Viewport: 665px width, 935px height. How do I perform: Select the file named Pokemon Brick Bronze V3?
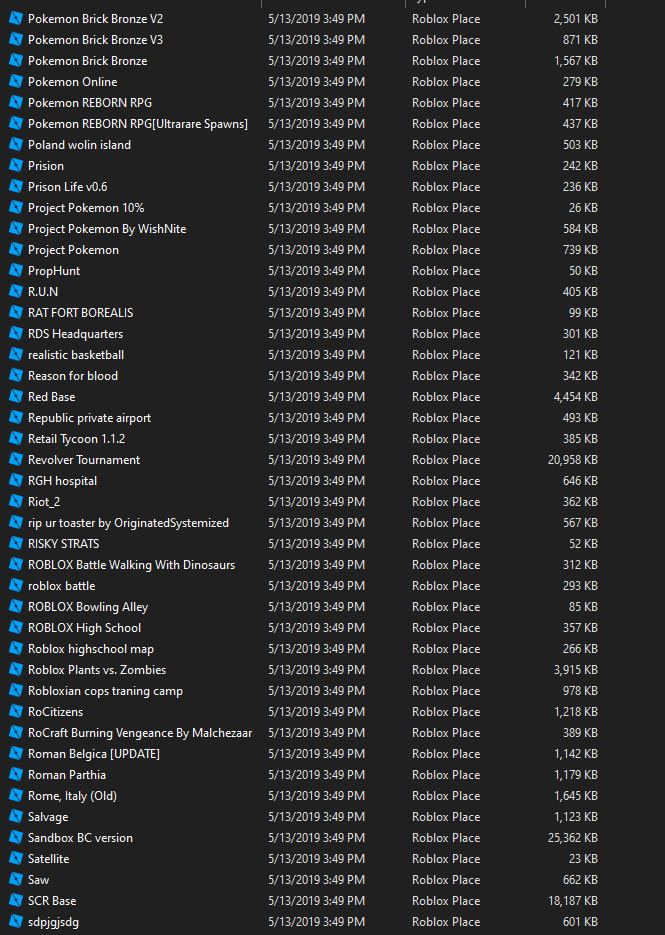[x=95, y=40]
